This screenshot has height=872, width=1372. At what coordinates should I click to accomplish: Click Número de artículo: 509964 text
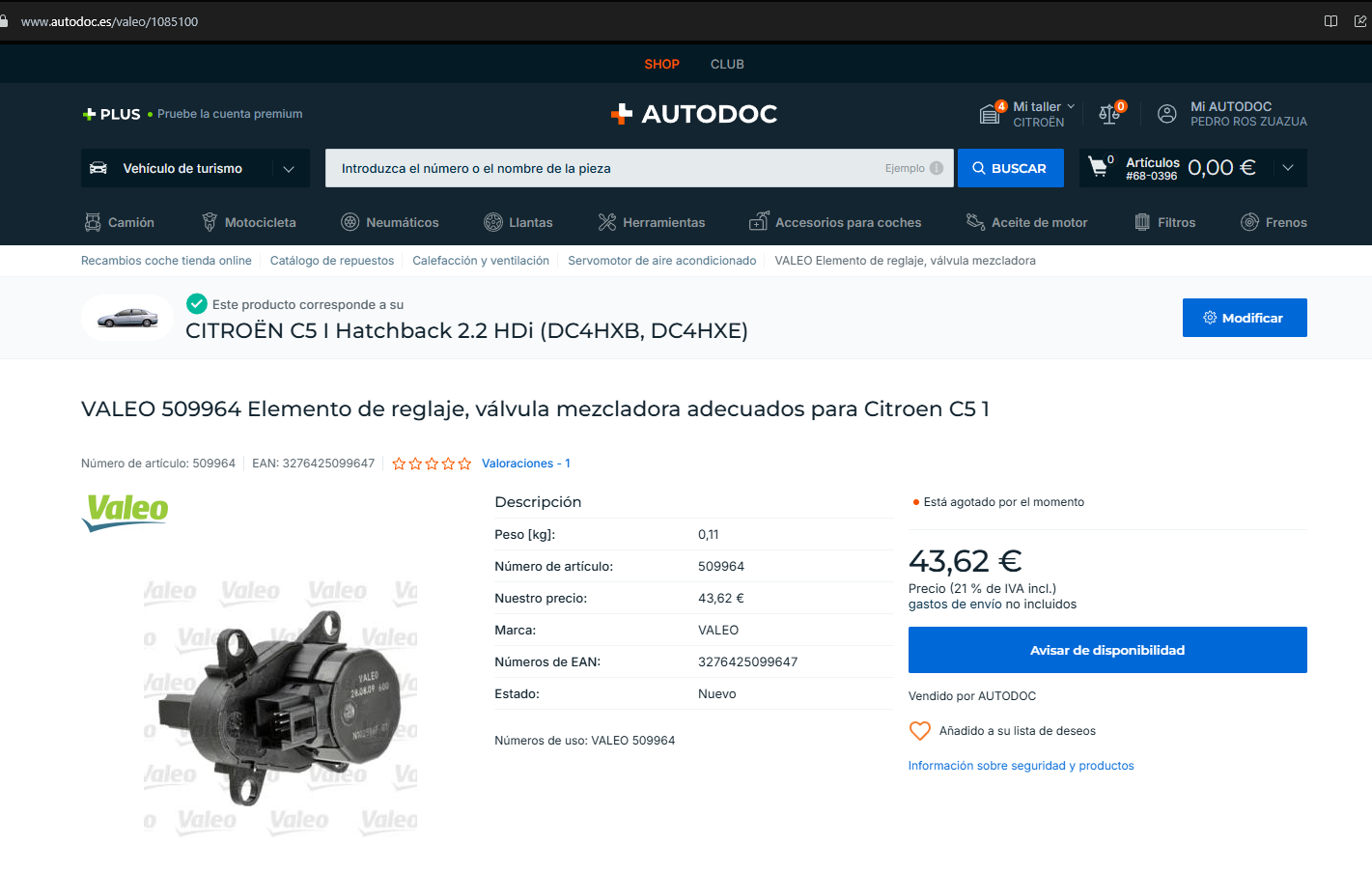pos(158,464)
